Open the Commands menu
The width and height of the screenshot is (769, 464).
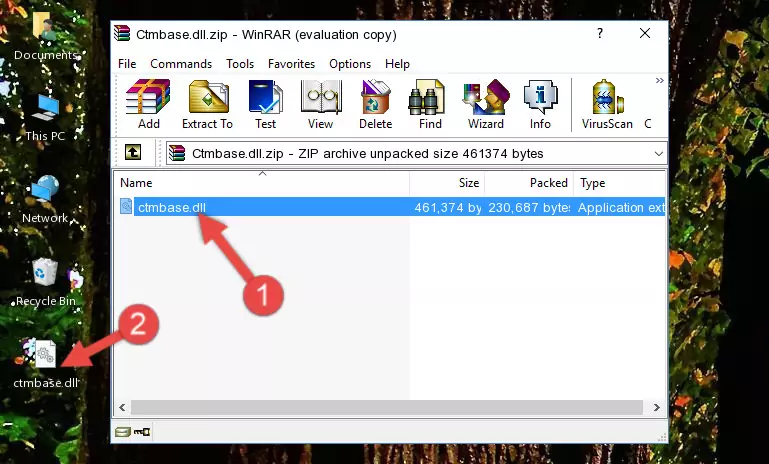pyautogui.click(x=181, y=64)
